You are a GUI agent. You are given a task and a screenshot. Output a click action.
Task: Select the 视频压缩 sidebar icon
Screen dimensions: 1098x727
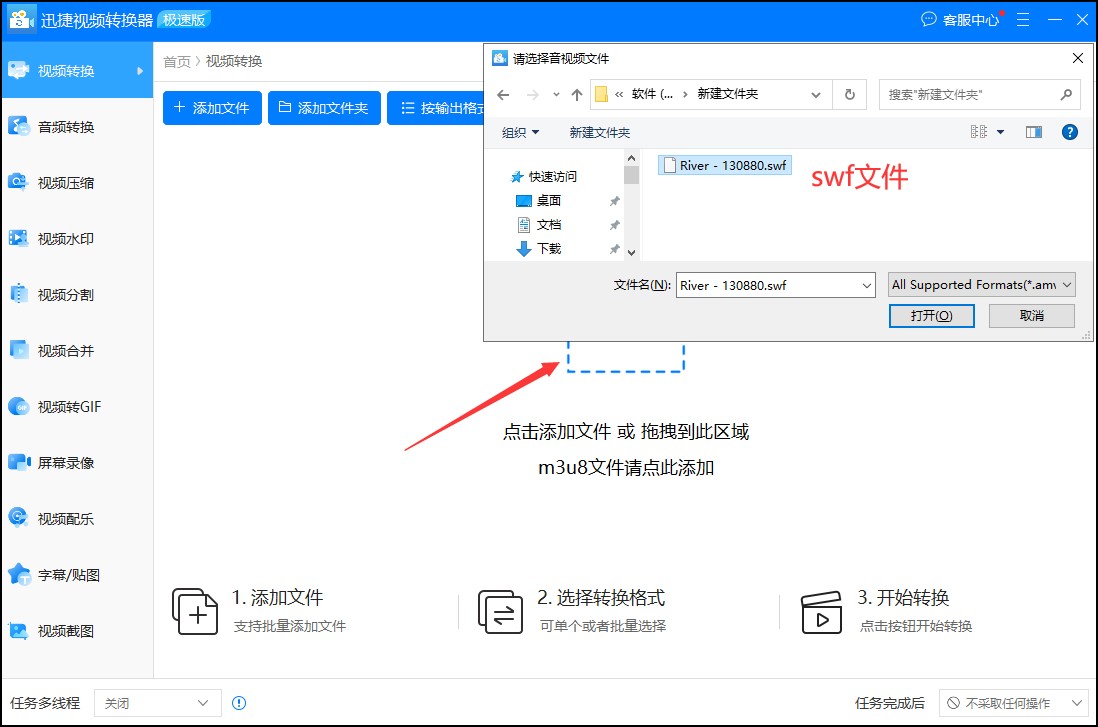click(60, 183)
